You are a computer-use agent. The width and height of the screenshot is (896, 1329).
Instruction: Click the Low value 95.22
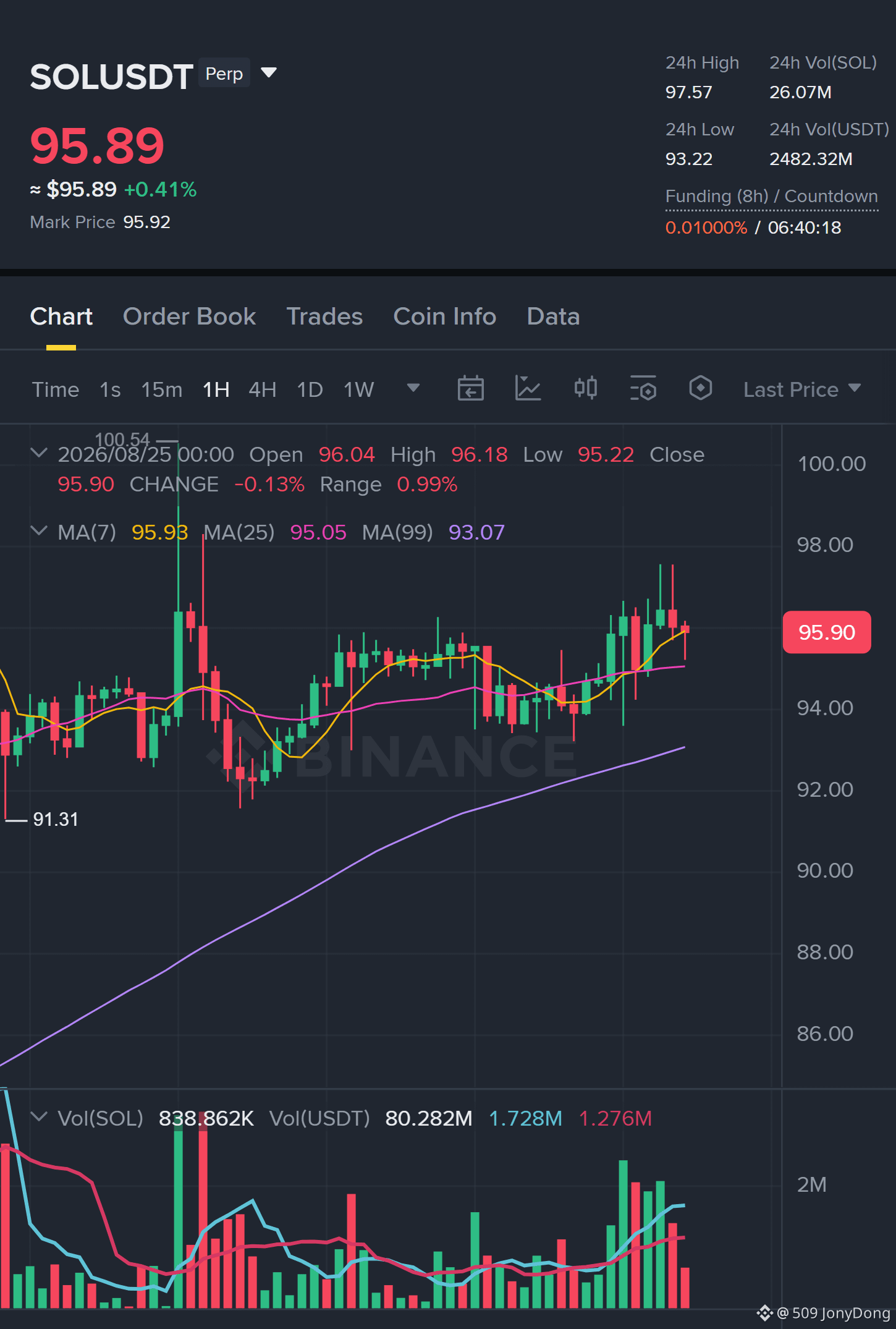[606, 454]
